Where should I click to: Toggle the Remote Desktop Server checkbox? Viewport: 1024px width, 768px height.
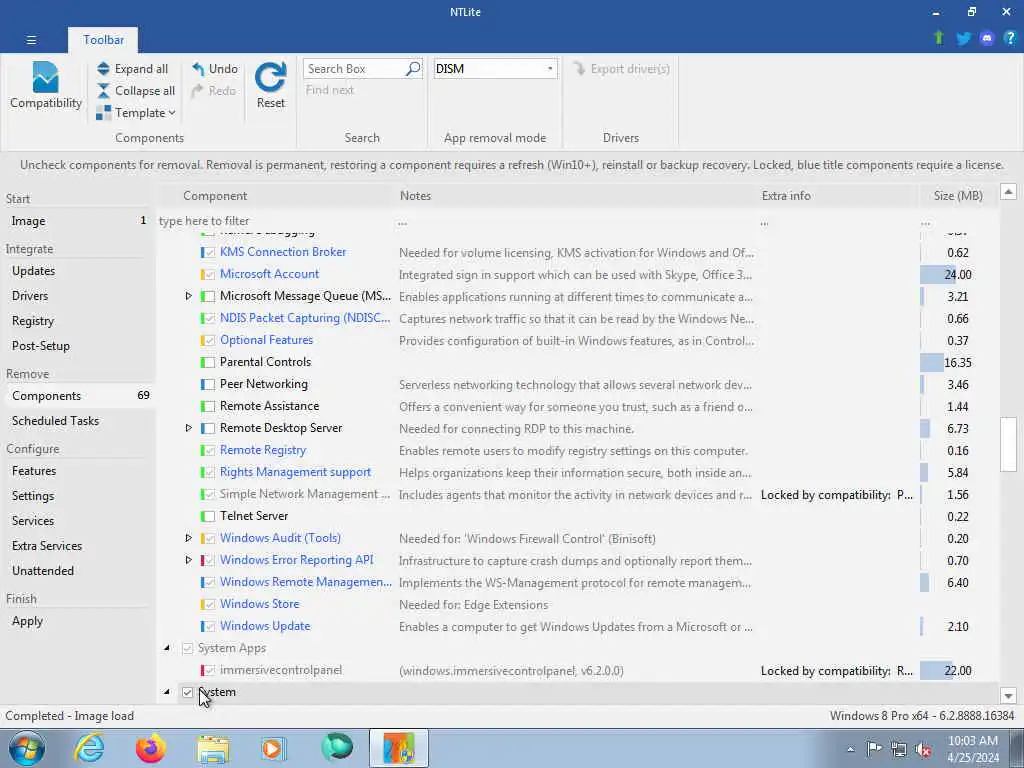tap(208, 428)
